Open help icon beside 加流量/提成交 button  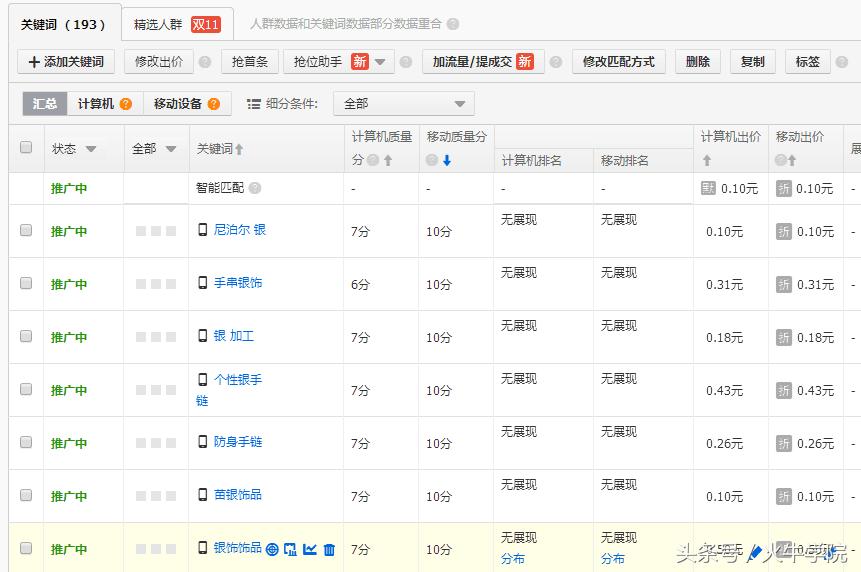(x=556, y=62)
